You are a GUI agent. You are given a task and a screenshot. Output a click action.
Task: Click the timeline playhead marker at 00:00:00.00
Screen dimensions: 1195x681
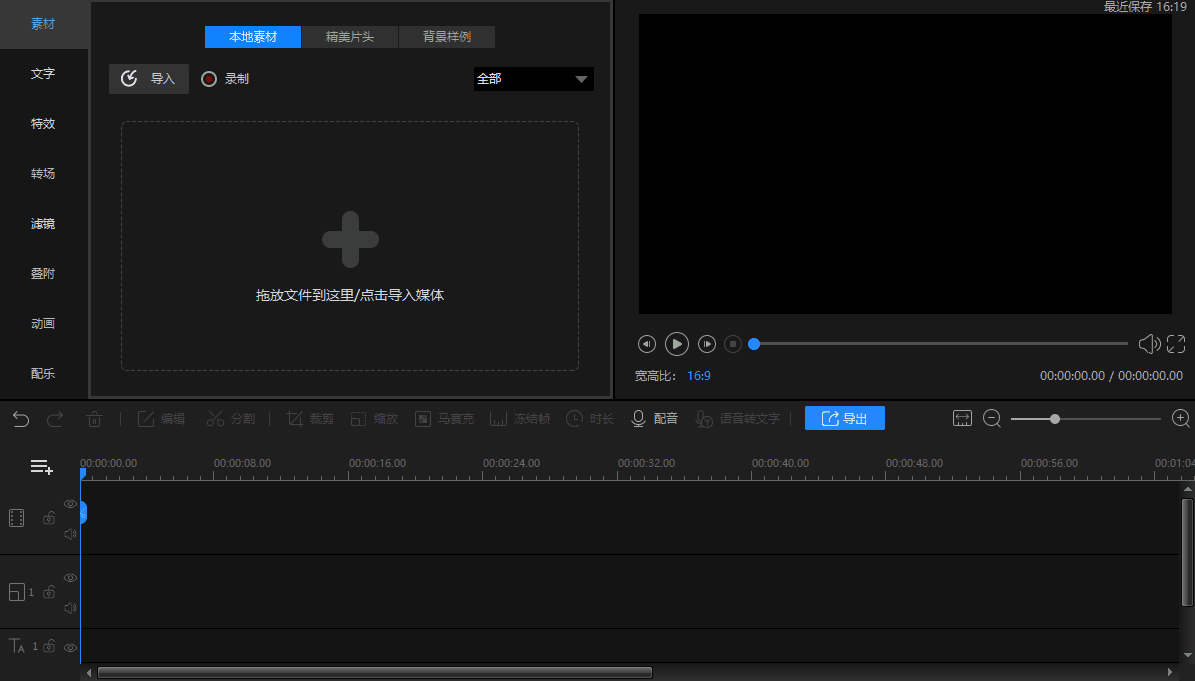(x=83, y=474)
